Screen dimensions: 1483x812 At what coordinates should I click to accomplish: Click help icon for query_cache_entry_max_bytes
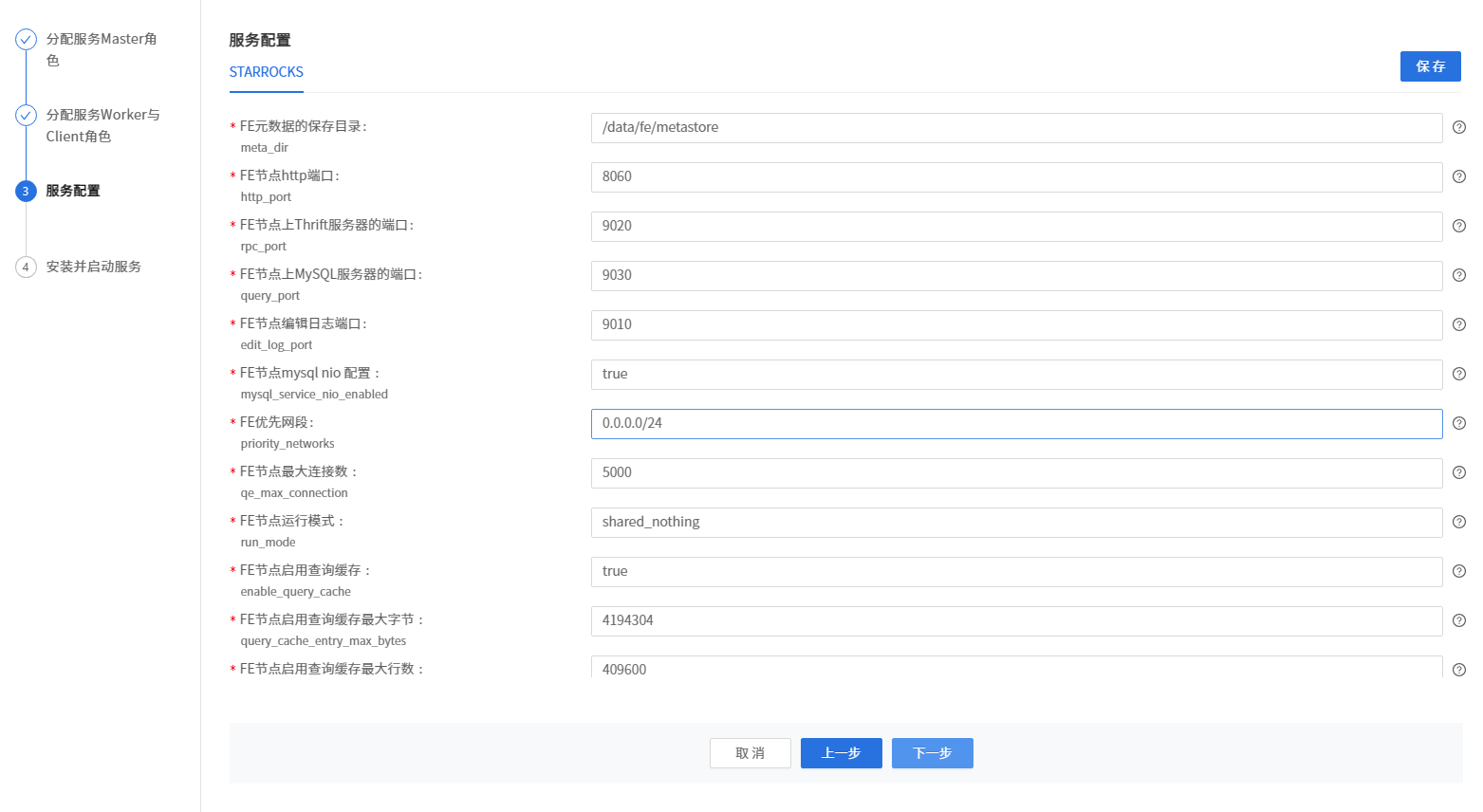[1459, 620]
